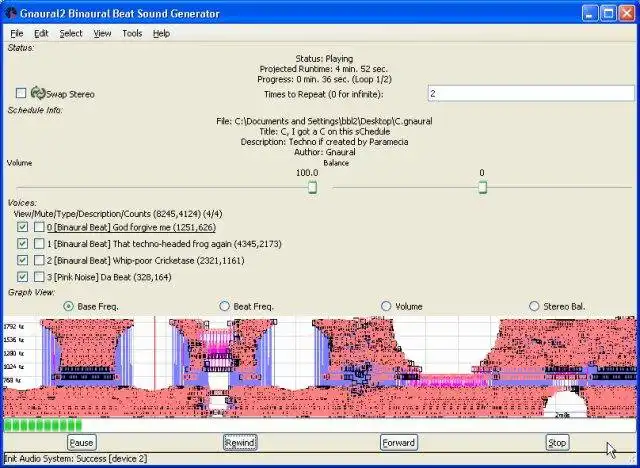Click the Forward button
The width and height of the screenshot is (640, 468).
(x=398, y=443)
